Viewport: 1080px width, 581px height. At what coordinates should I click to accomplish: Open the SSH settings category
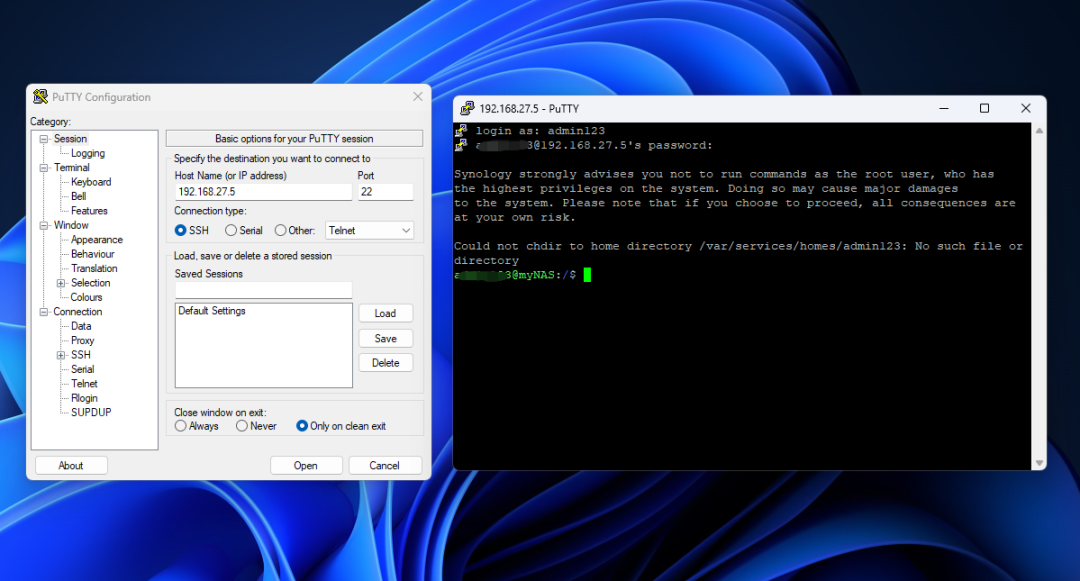pos(81,355)
